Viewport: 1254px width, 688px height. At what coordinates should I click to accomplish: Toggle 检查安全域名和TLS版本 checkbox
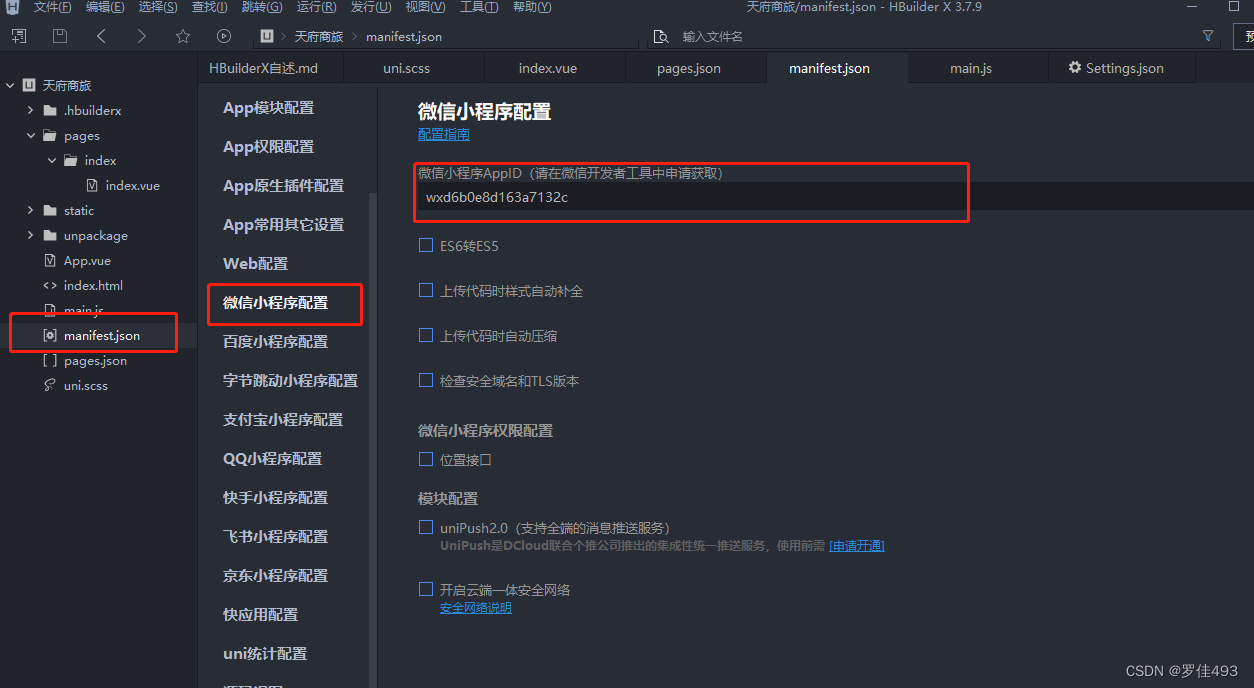click(426, 380)
